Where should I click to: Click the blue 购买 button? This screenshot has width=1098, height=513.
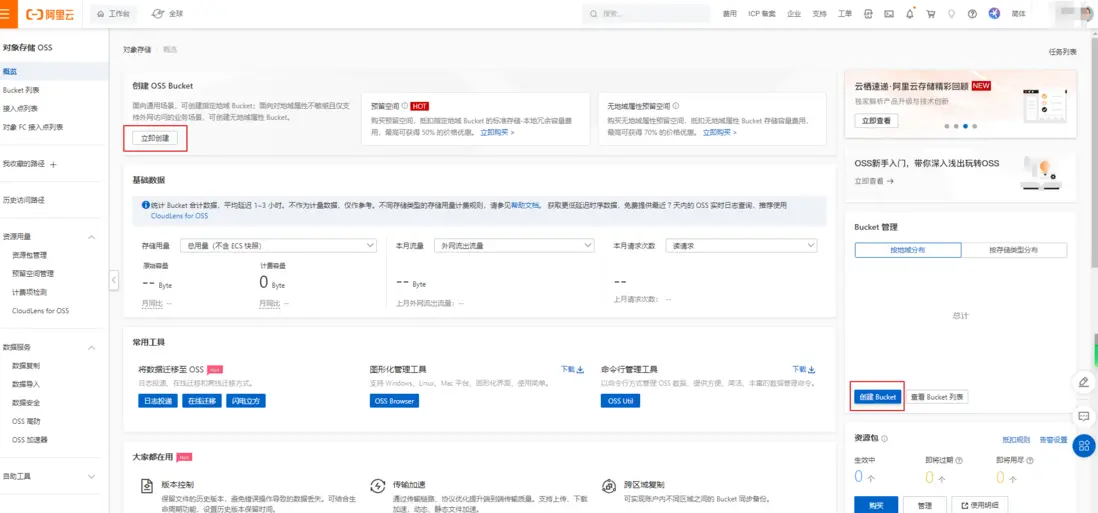[876, 505]
